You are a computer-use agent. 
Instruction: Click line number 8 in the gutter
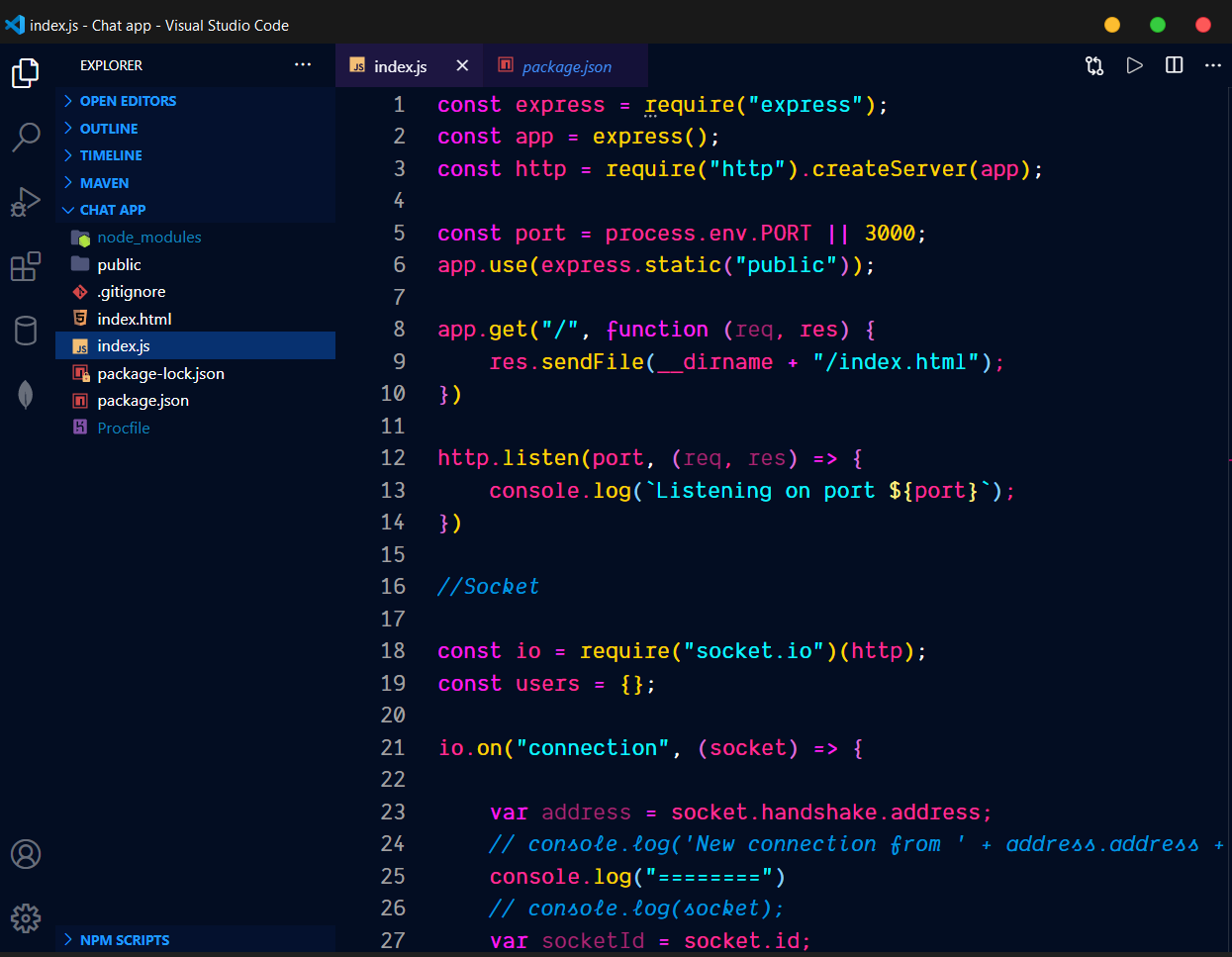[x=400, y=330]
